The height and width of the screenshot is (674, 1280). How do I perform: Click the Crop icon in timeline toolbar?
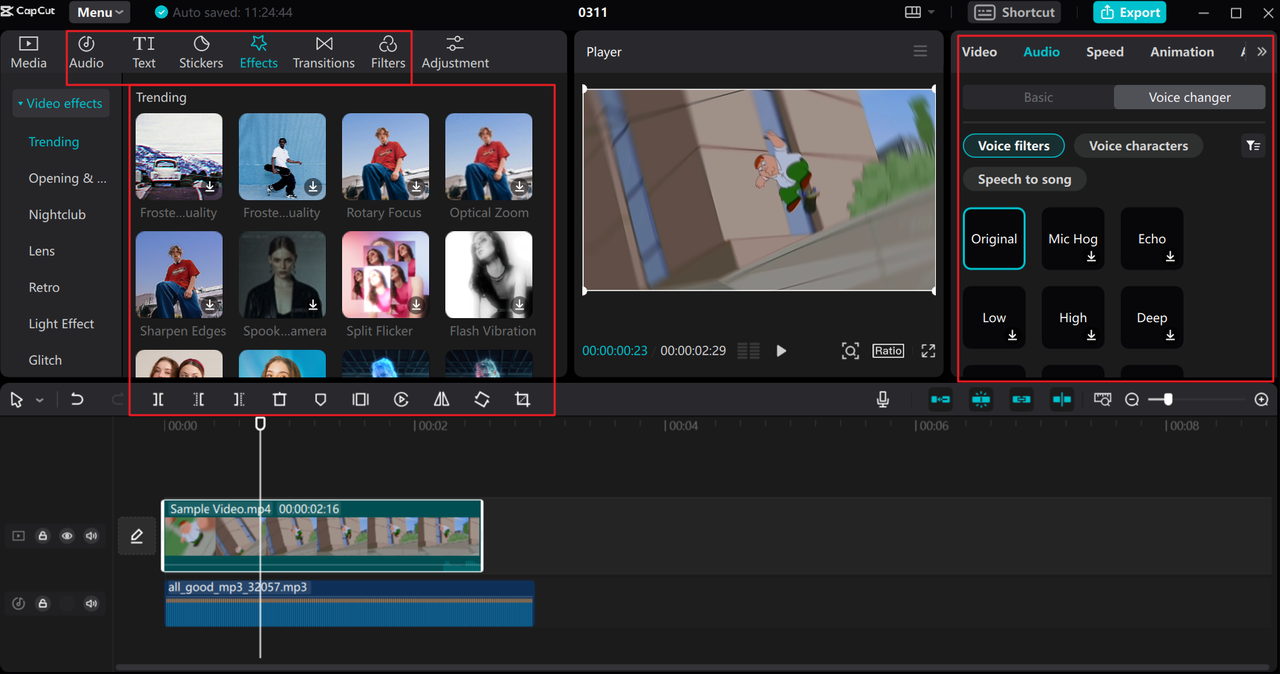(x=522, y=399)
